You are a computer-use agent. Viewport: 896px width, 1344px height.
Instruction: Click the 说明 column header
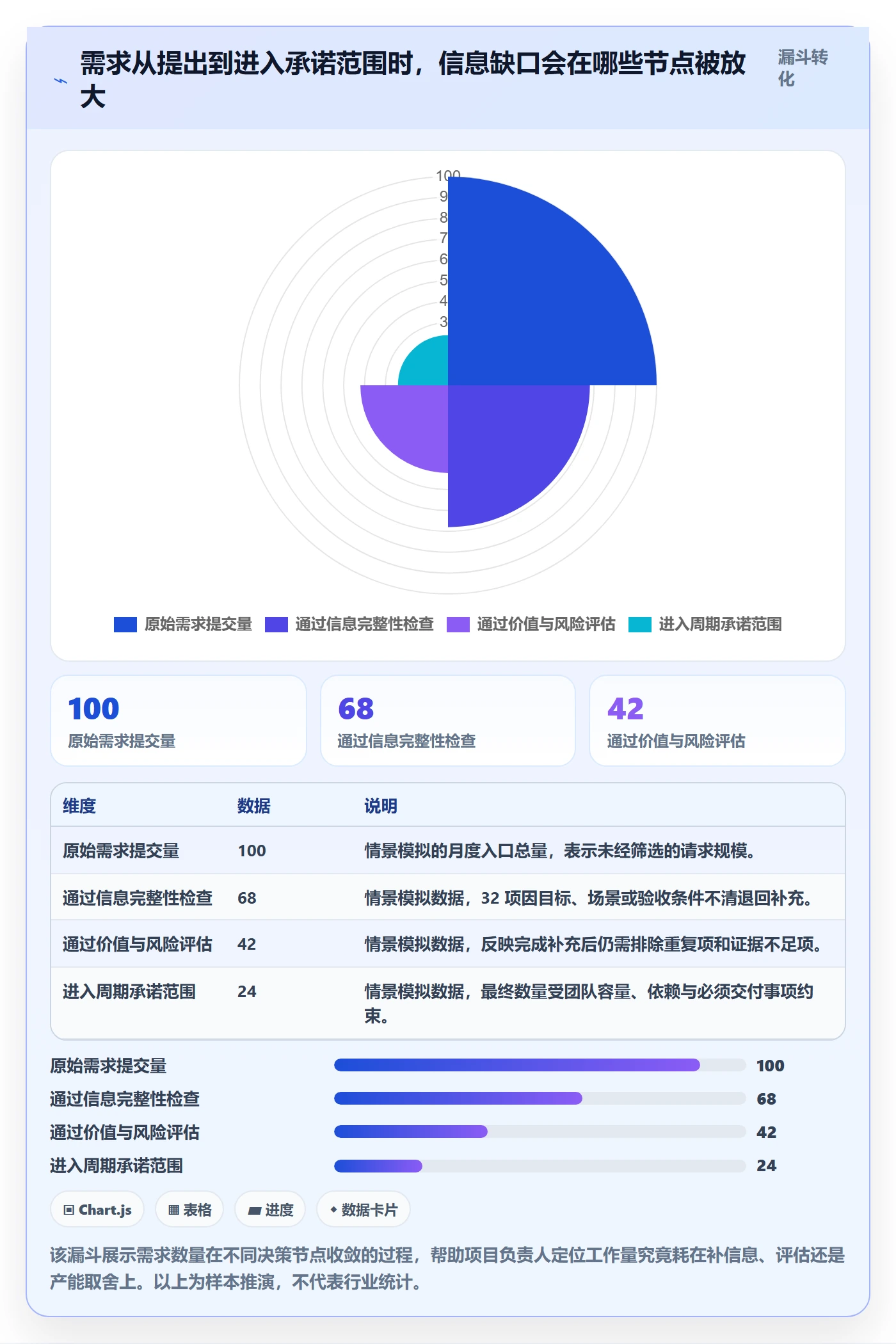[x=381, y=806]
